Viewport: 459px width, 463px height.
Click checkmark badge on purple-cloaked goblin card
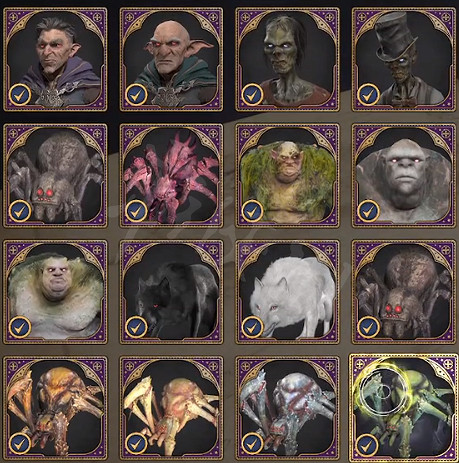(x=20, y=95)
